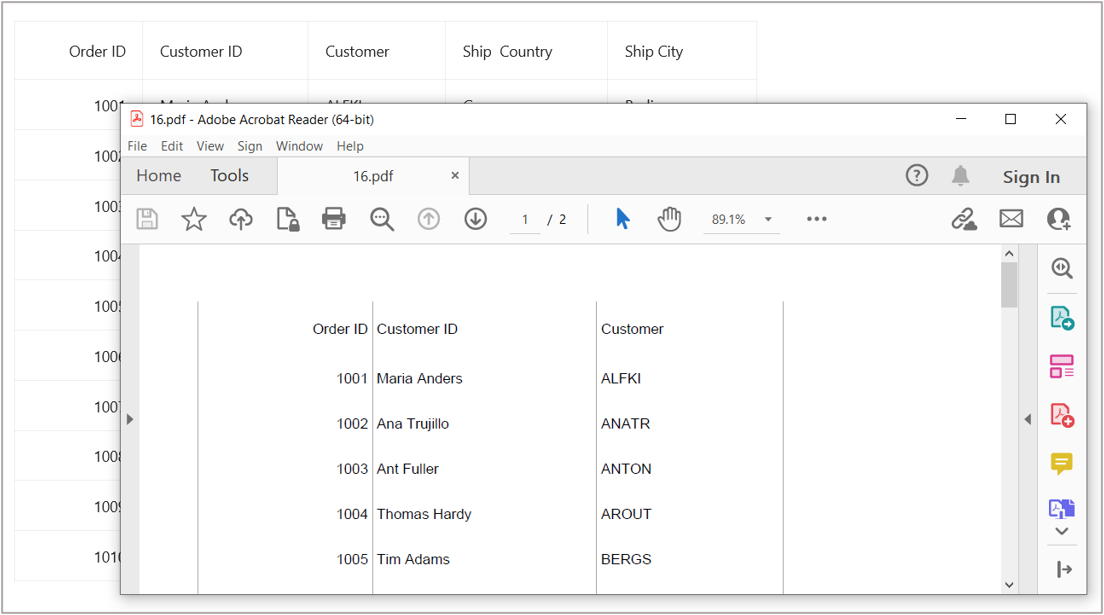Click the Sign In button

tap(1031, 176)
